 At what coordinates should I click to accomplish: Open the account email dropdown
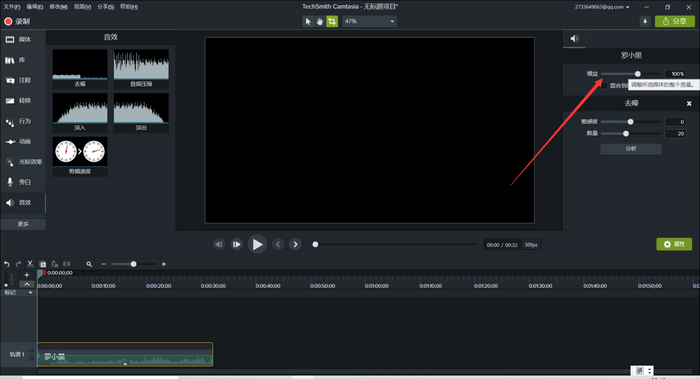(602, 7)
